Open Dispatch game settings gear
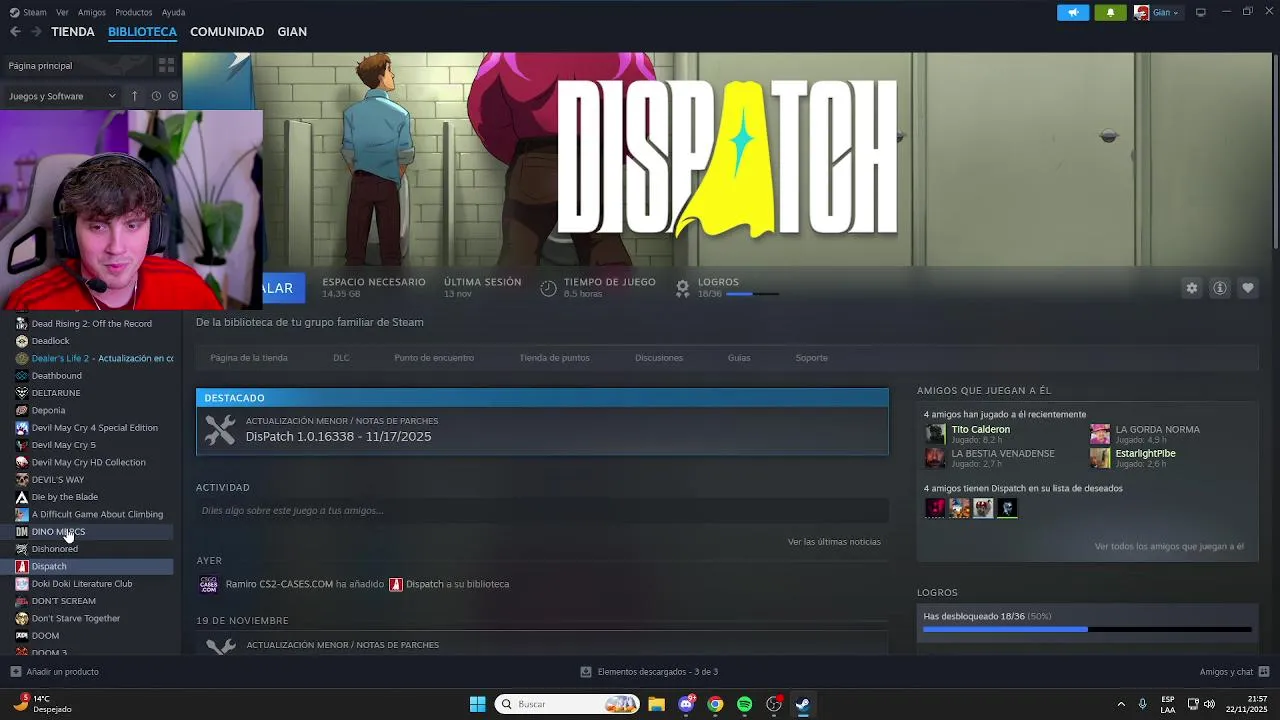The height and width of the screenshot is (720, 1280). tap(1192, 288)
